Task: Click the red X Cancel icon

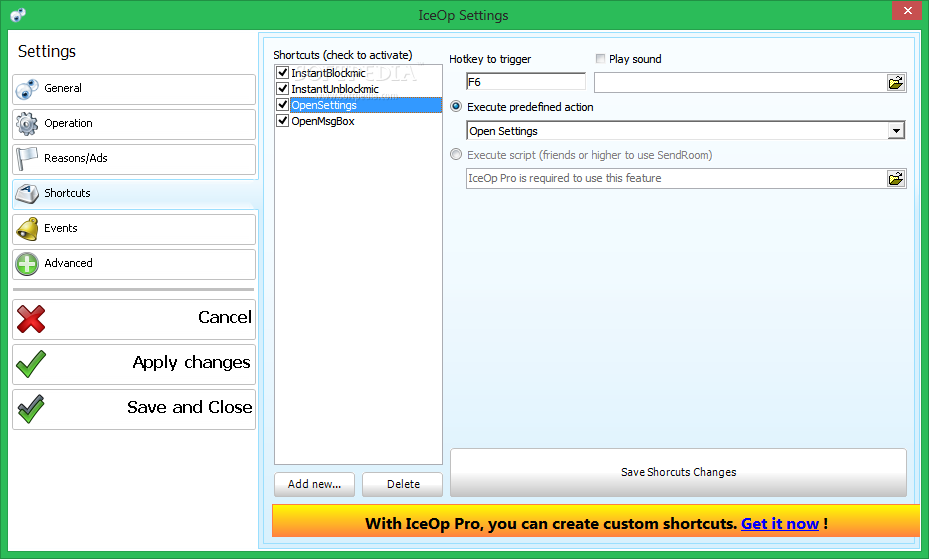Action: coord(31,319)
